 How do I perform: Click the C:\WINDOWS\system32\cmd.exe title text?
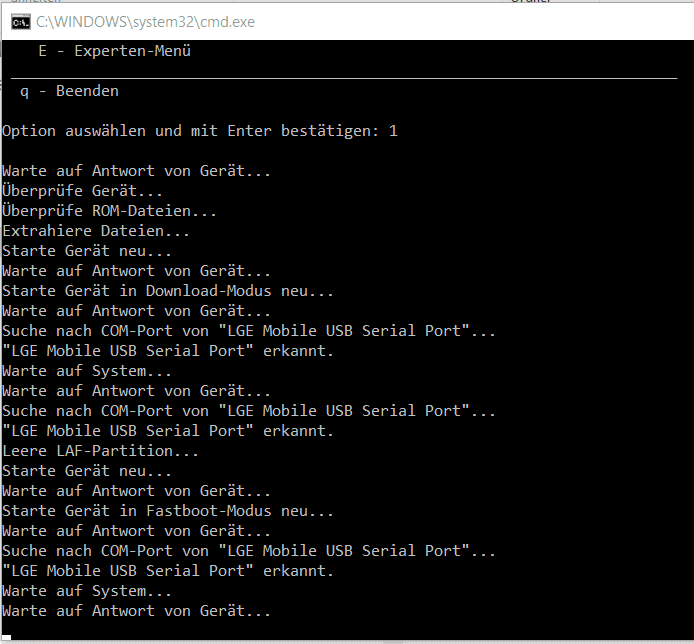(145, 22)
